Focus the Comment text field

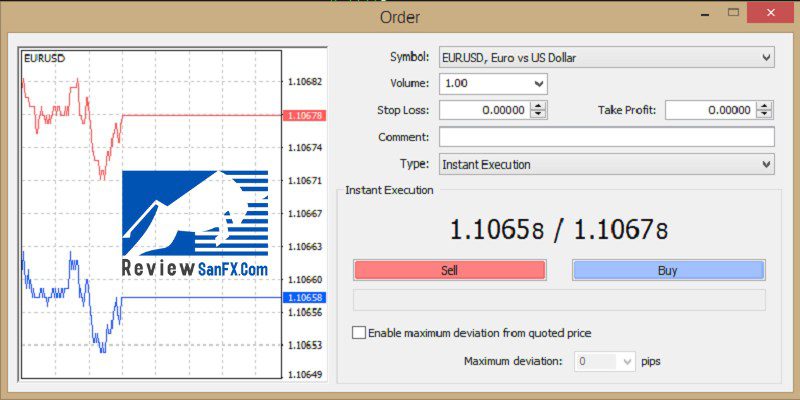606,137
